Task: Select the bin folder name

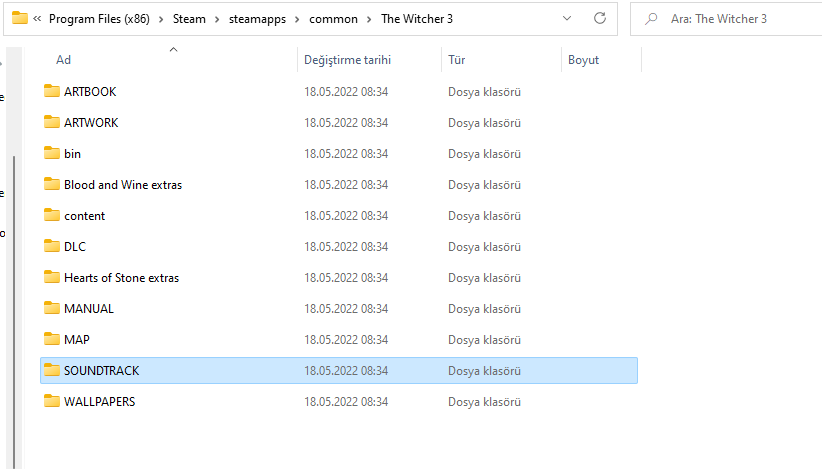Action: pos(72,154)
